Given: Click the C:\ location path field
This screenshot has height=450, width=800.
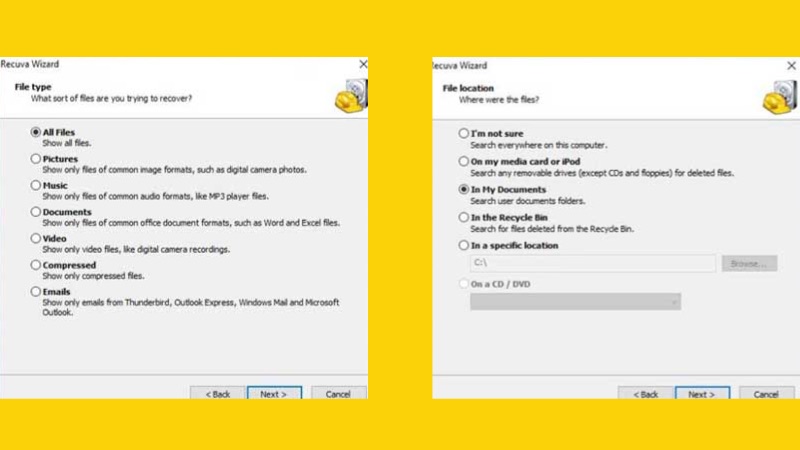Looking at the screenshot, I should click(x=592, y=263).
